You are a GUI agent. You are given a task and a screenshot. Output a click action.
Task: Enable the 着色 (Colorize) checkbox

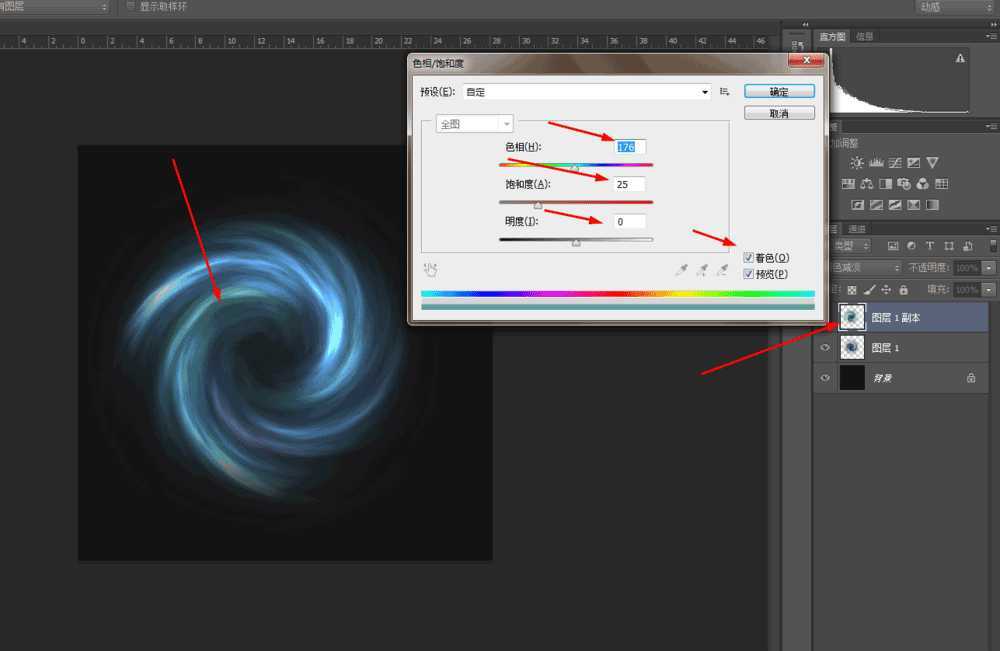748,257
